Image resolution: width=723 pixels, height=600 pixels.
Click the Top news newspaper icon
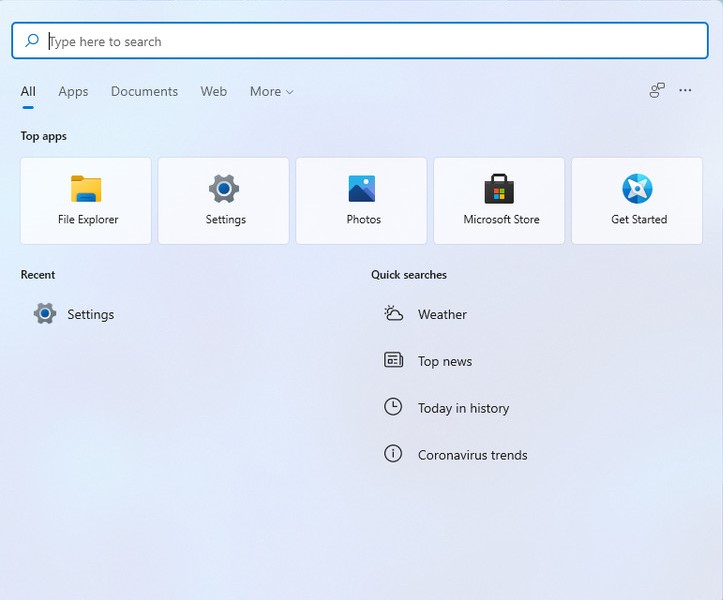pos(393,360)
